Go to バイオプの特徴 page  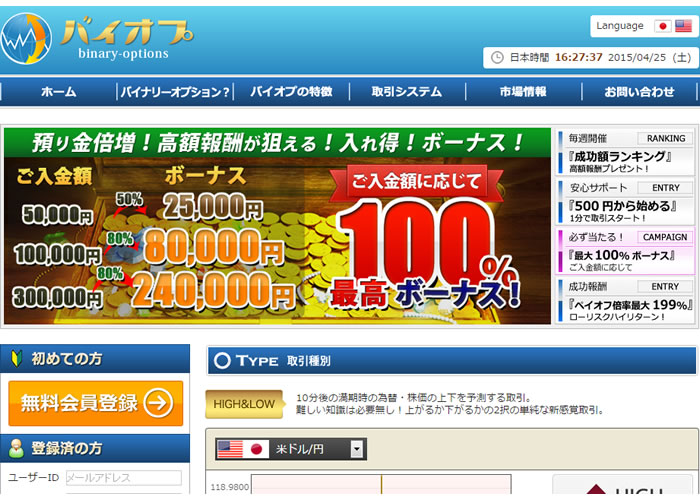pos(291,92)
